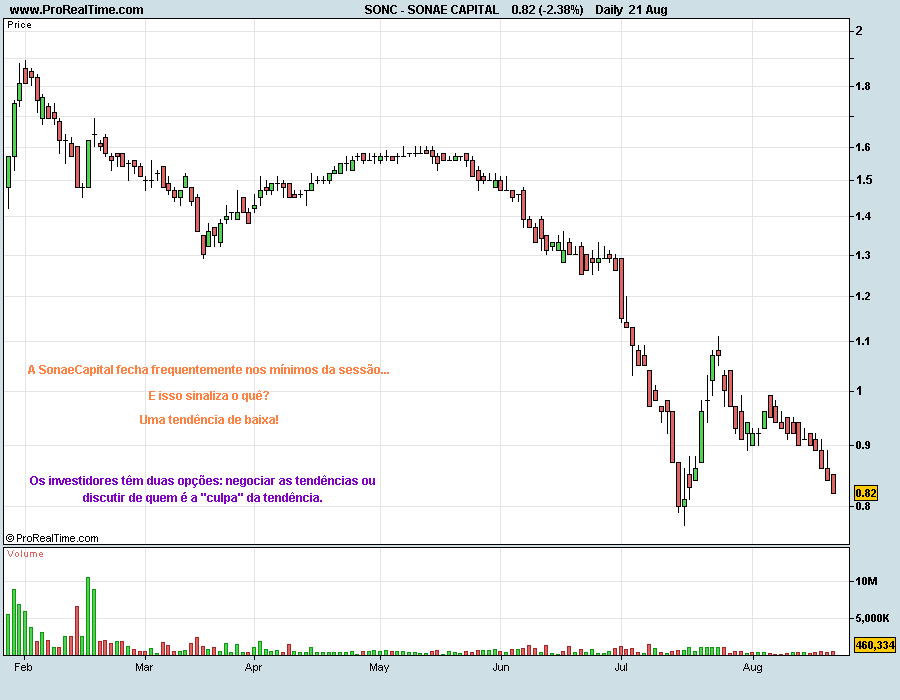Viewport: 900px width, 700px height.
Task: Click the Jul label on the time axis
Action: tap(620, 667)
